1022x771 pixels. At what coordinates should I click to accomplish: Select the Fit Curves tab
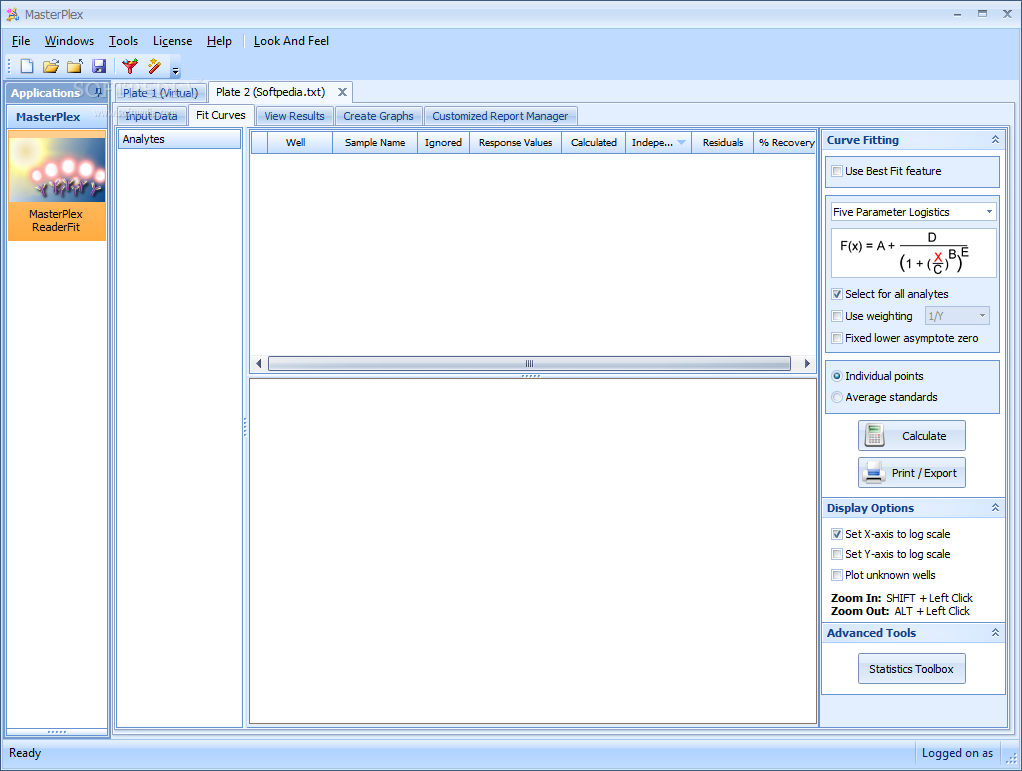[220, 115]
